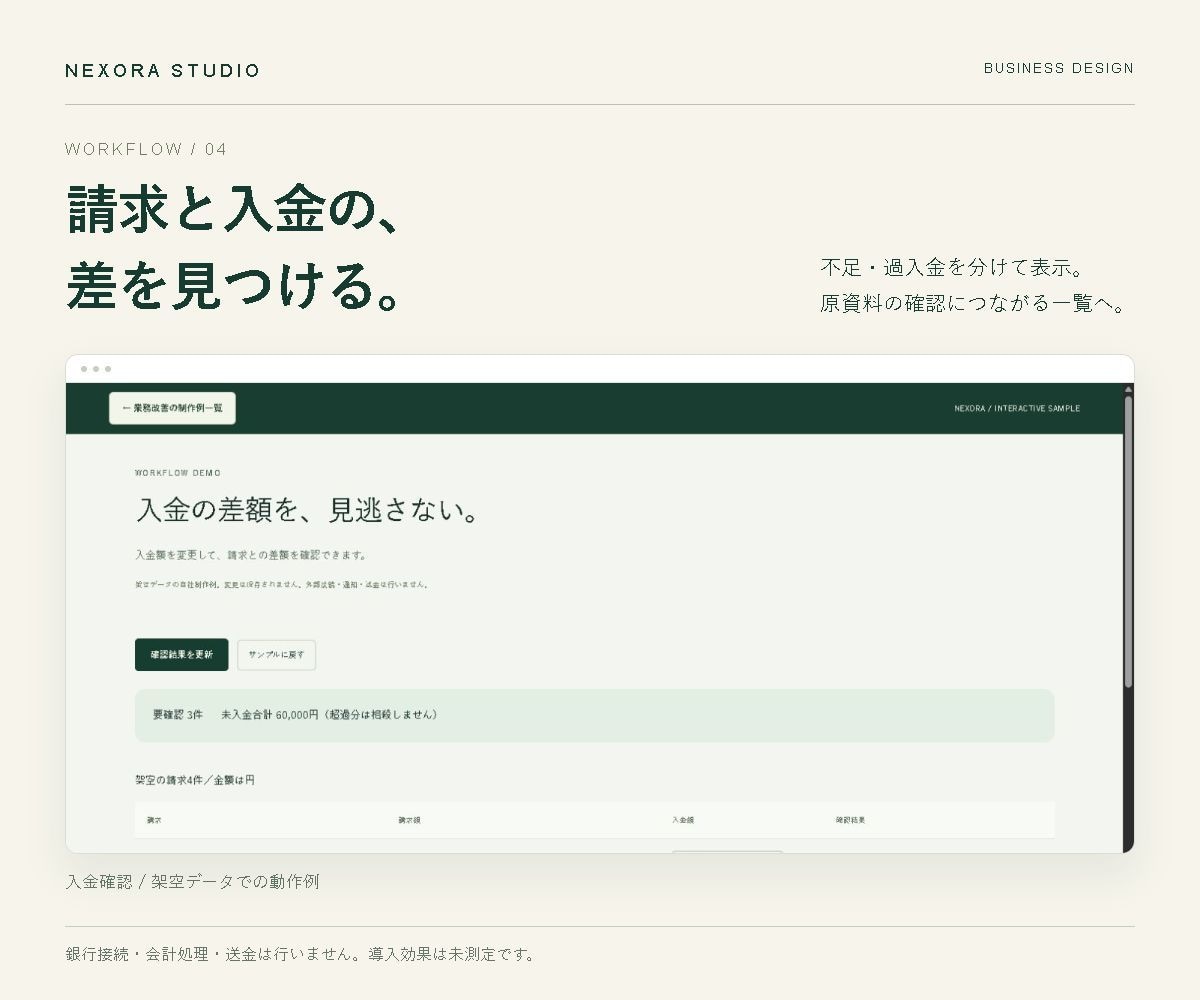The image size is (1200, 1000).
Task: Click the 架空の請求4件／金額は円 table caption
Action: click(195, 779)
